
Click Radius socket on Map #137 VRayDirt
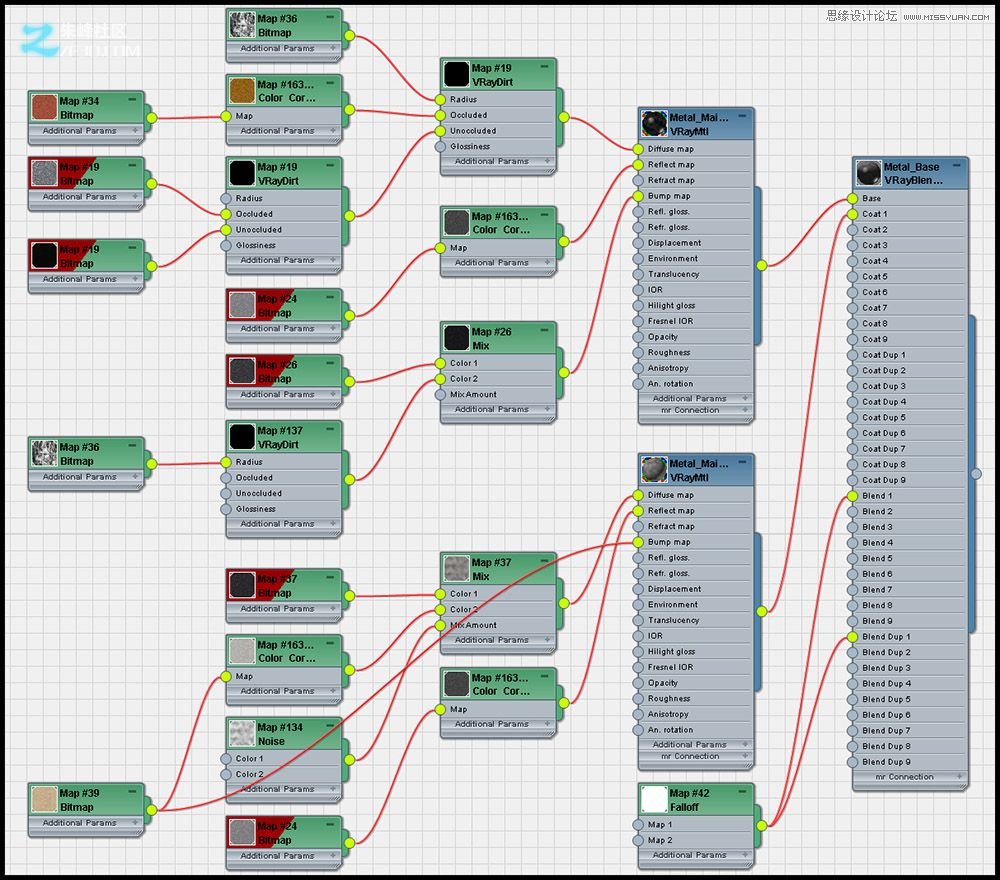point(226,462)
